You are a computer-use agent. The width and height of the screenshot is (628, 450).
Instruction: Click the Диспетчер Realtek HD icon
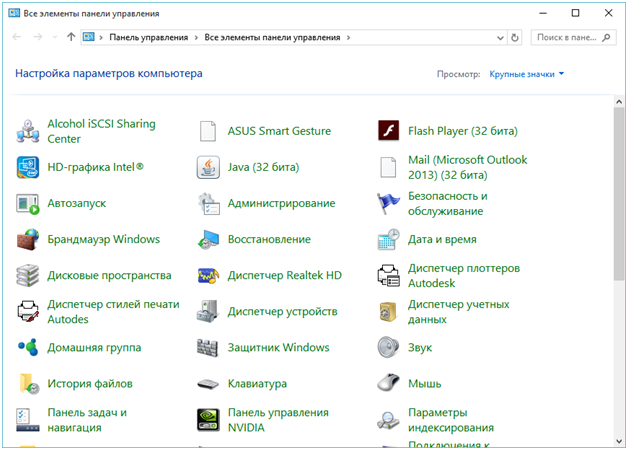(x=208, y=275)
